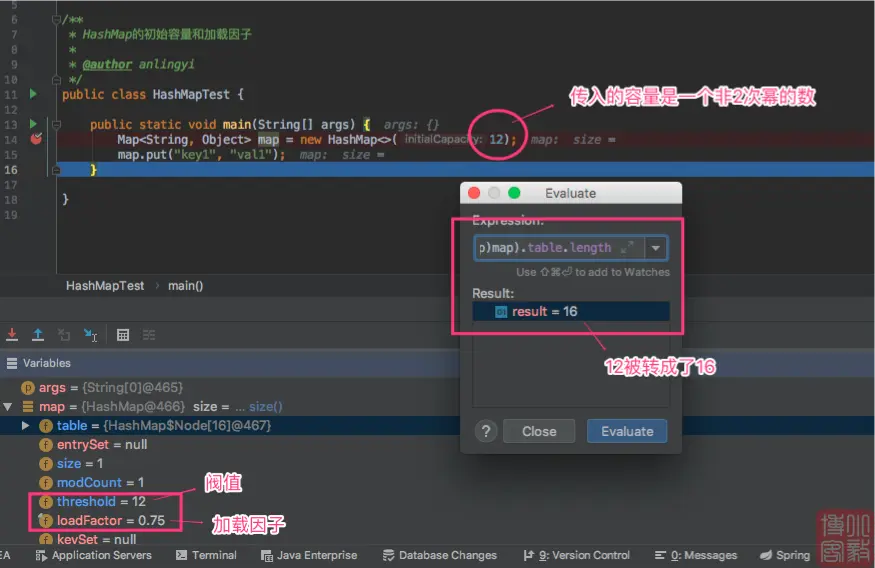The width and height of the screenshot is (875, 568).
Task: Select the result = 16 row
Action: coord(571,311)
